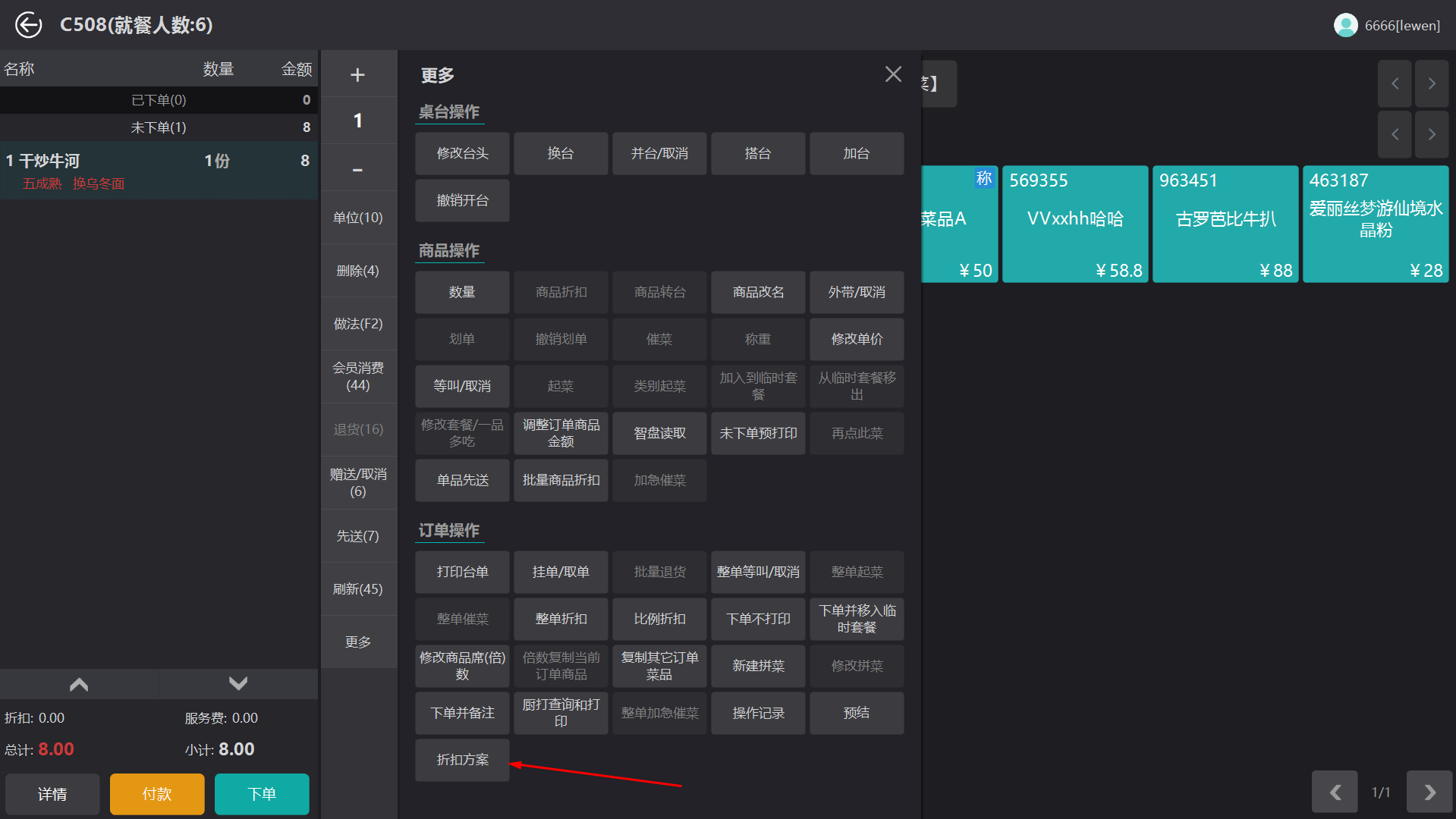Open the 6666[lewen] user avatar
Screen dimensions: 1456x819
point(1344,24)
